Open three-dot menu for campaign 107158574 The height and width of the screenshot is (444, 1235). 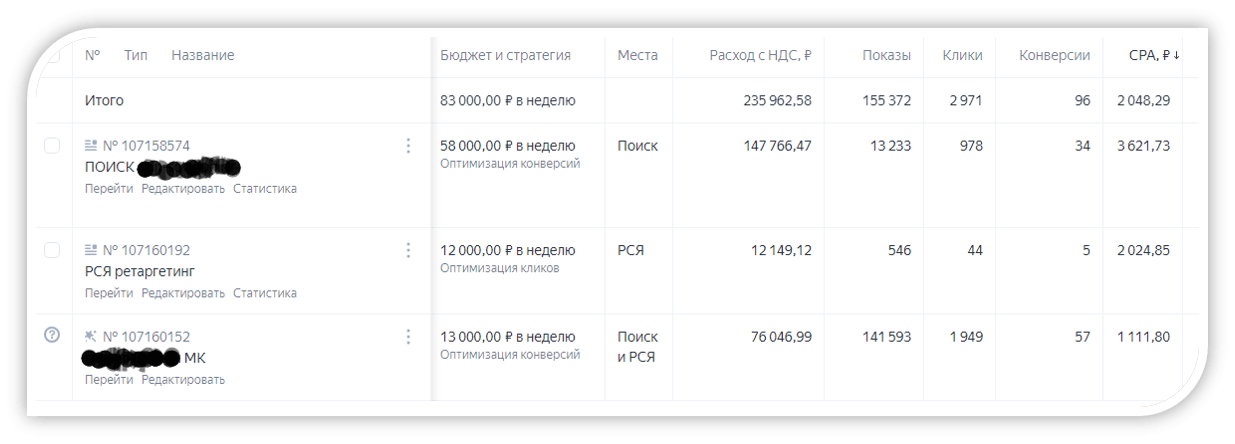click(x=408, y=146)
